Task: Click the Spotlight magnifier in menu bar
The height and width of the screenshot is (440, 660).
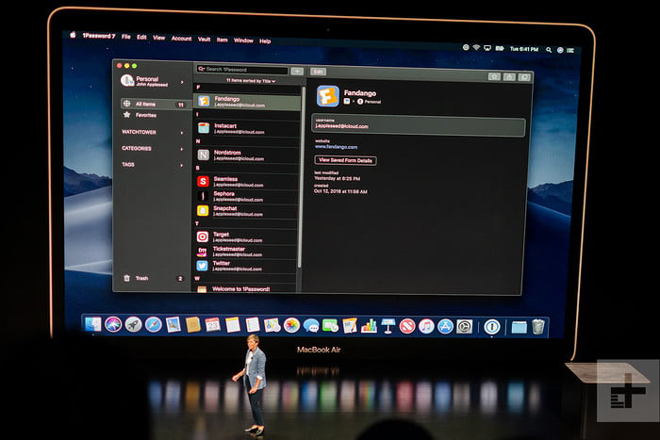Action: (x=548, y=50)
